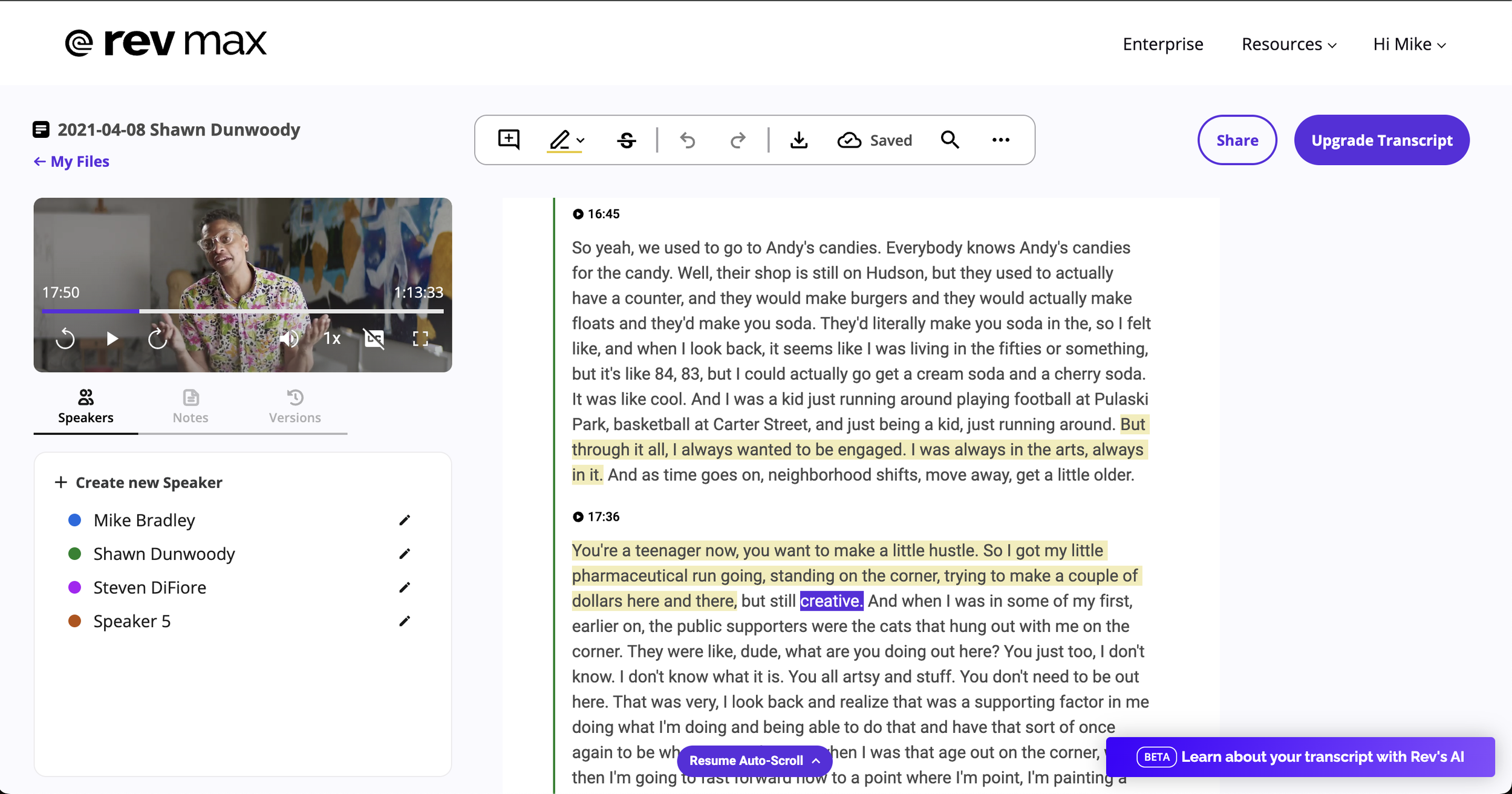Open the Resources dropdown menu
This screenshot has width=1512, height=794.
pos(1289,44)
